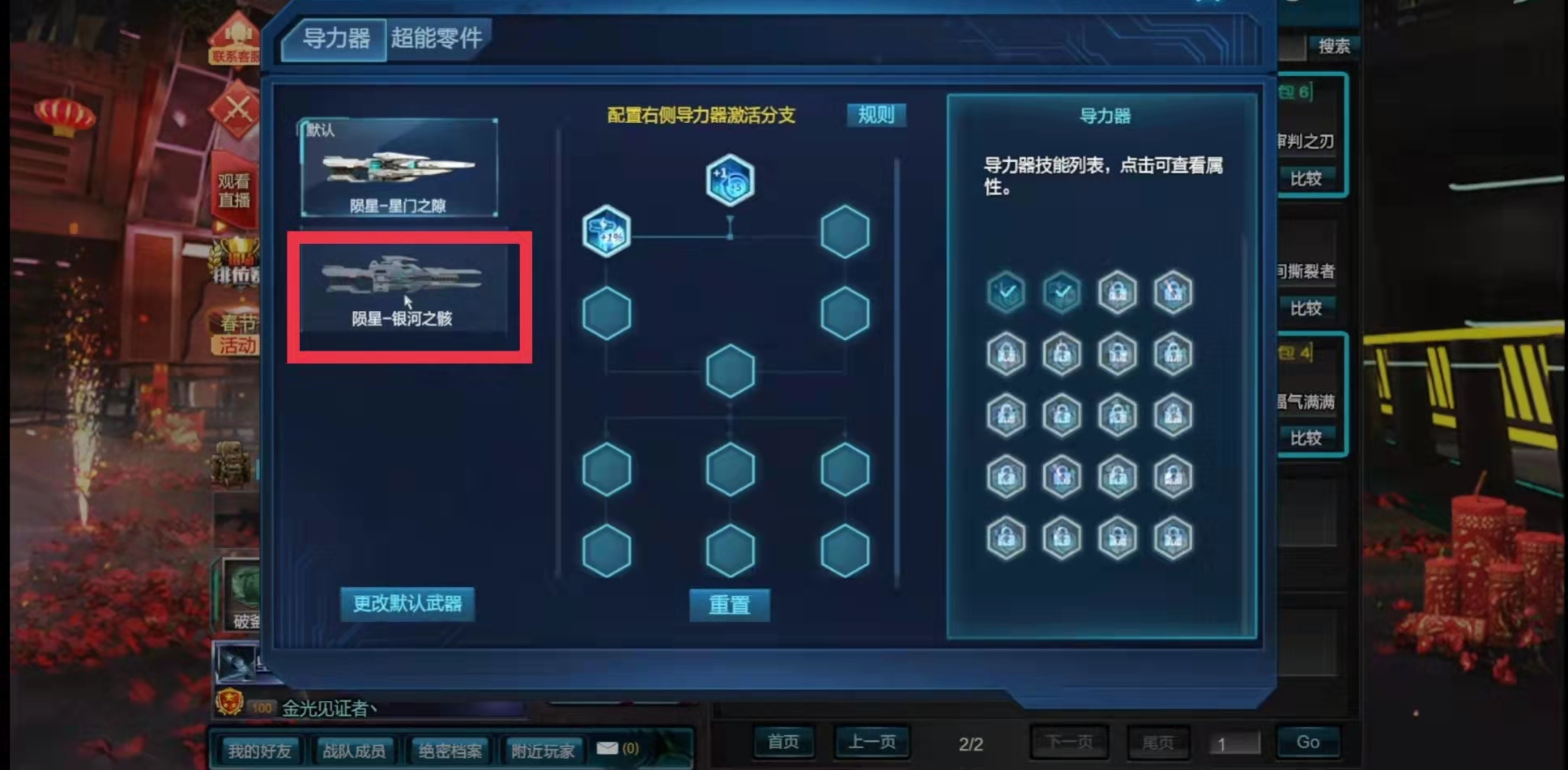The width and height of the screenshot is (1568, 770).
Task: Click the page number input field
Action: [x=1234, y=743]
